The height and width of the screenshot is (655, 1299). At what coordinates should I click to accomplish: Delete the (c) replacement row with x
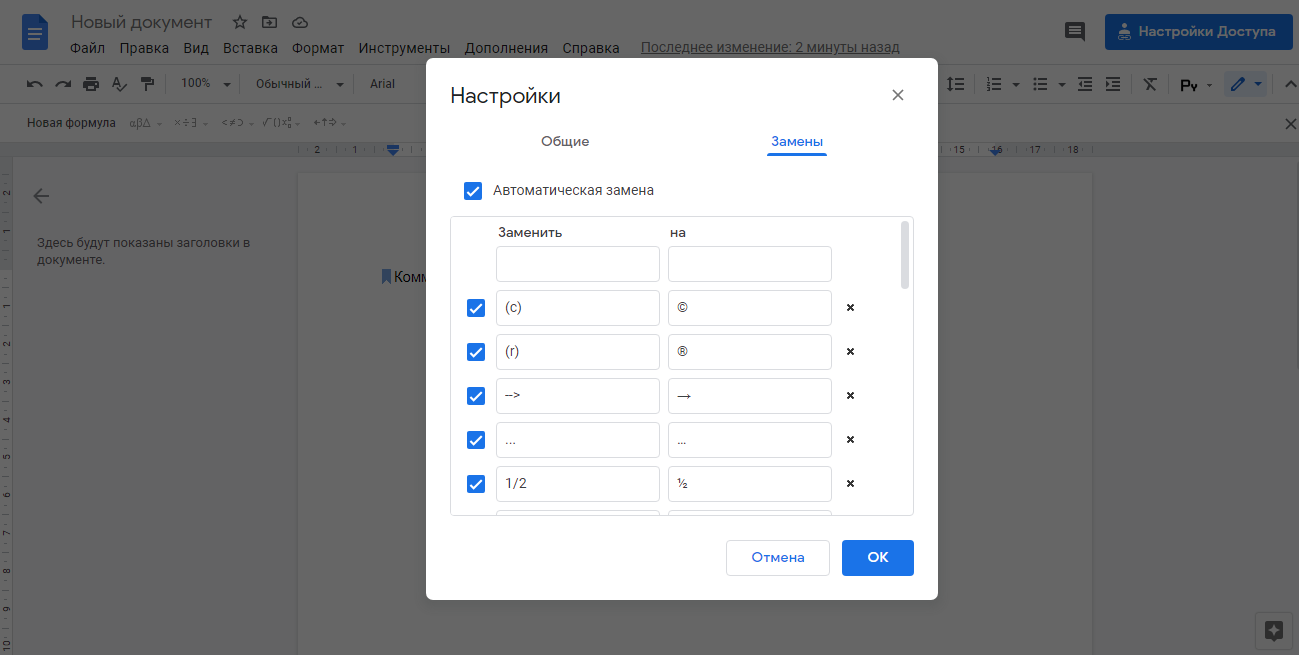[850, 308]
